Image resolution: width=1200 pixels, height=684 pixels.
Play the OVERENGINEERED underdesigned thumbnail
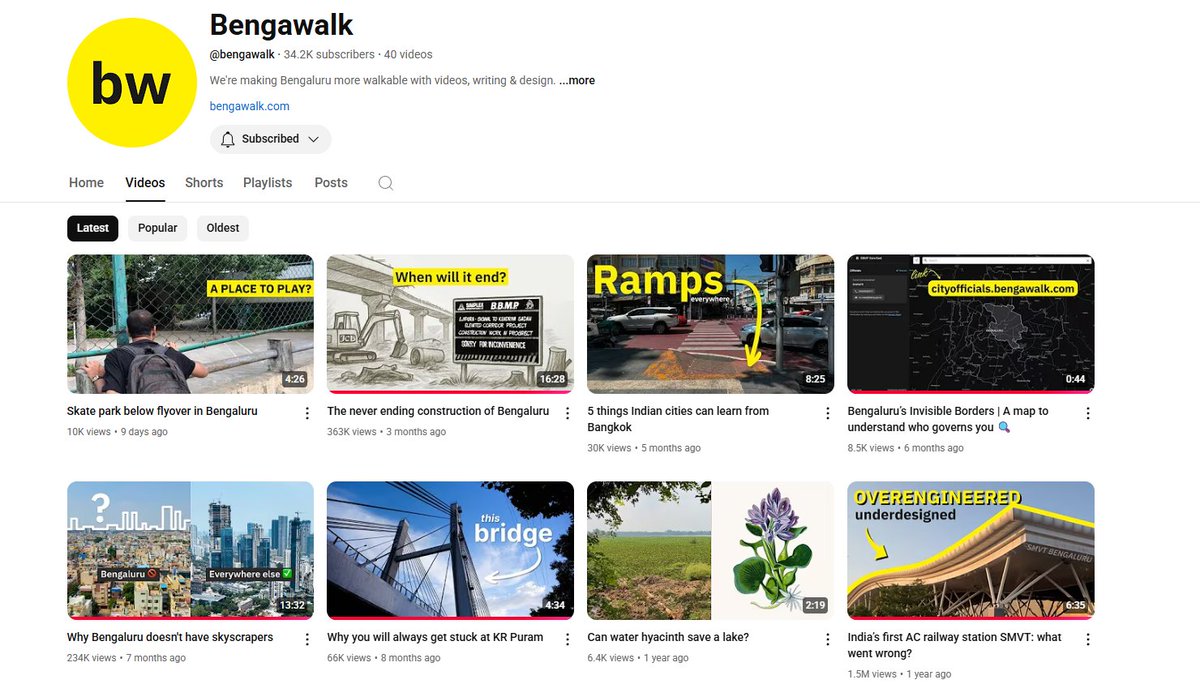(x=971, y=550)
